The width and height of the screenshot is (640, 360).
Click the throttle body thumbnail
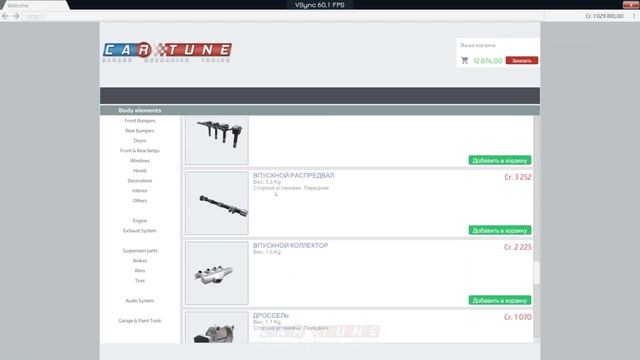tap(217, 327)
